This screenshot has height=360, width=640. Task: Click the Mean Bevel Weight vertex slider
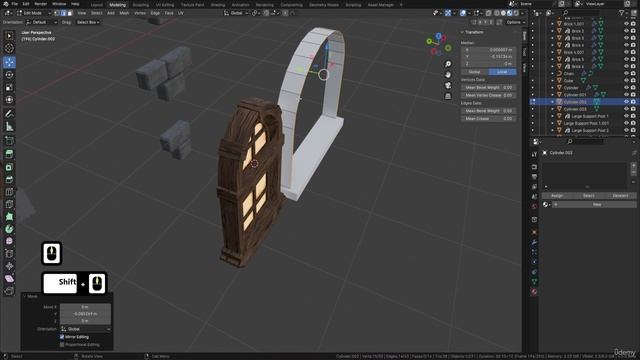[x=489, y=87]
